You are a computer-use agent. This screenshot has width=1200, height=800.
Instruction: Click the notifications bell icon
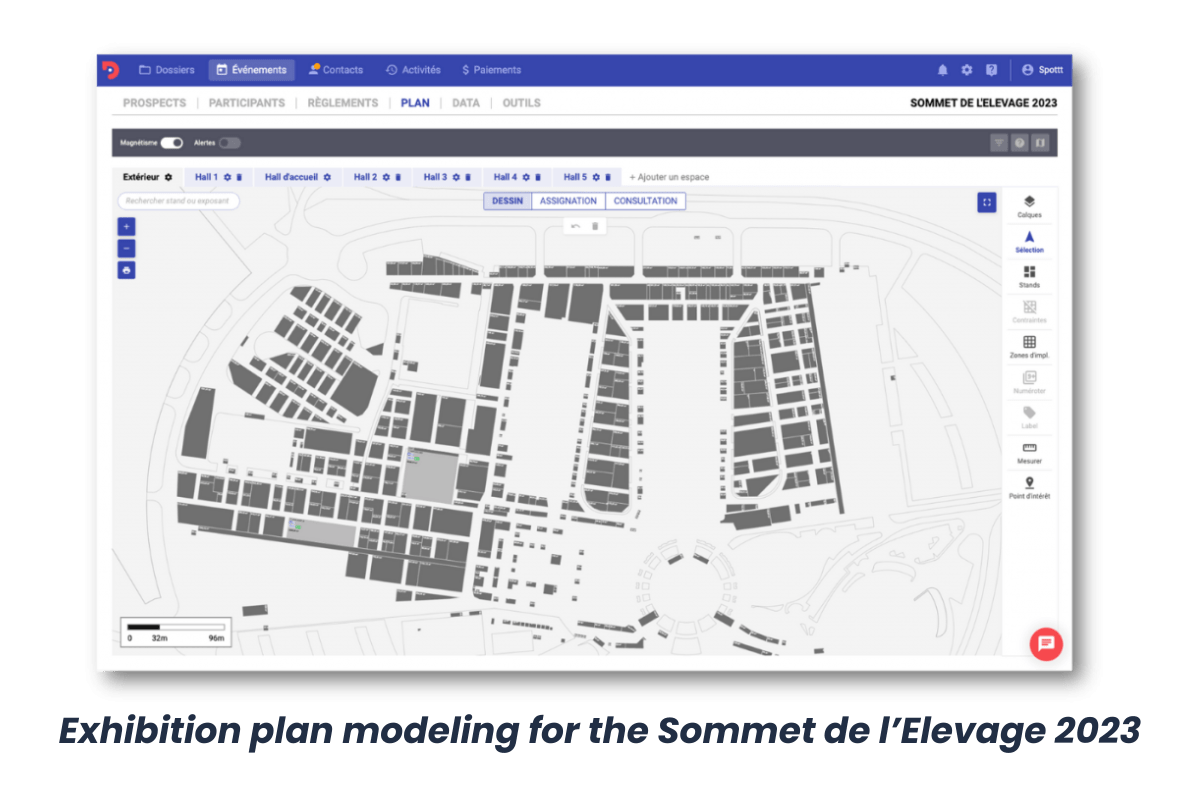(942, 70)
